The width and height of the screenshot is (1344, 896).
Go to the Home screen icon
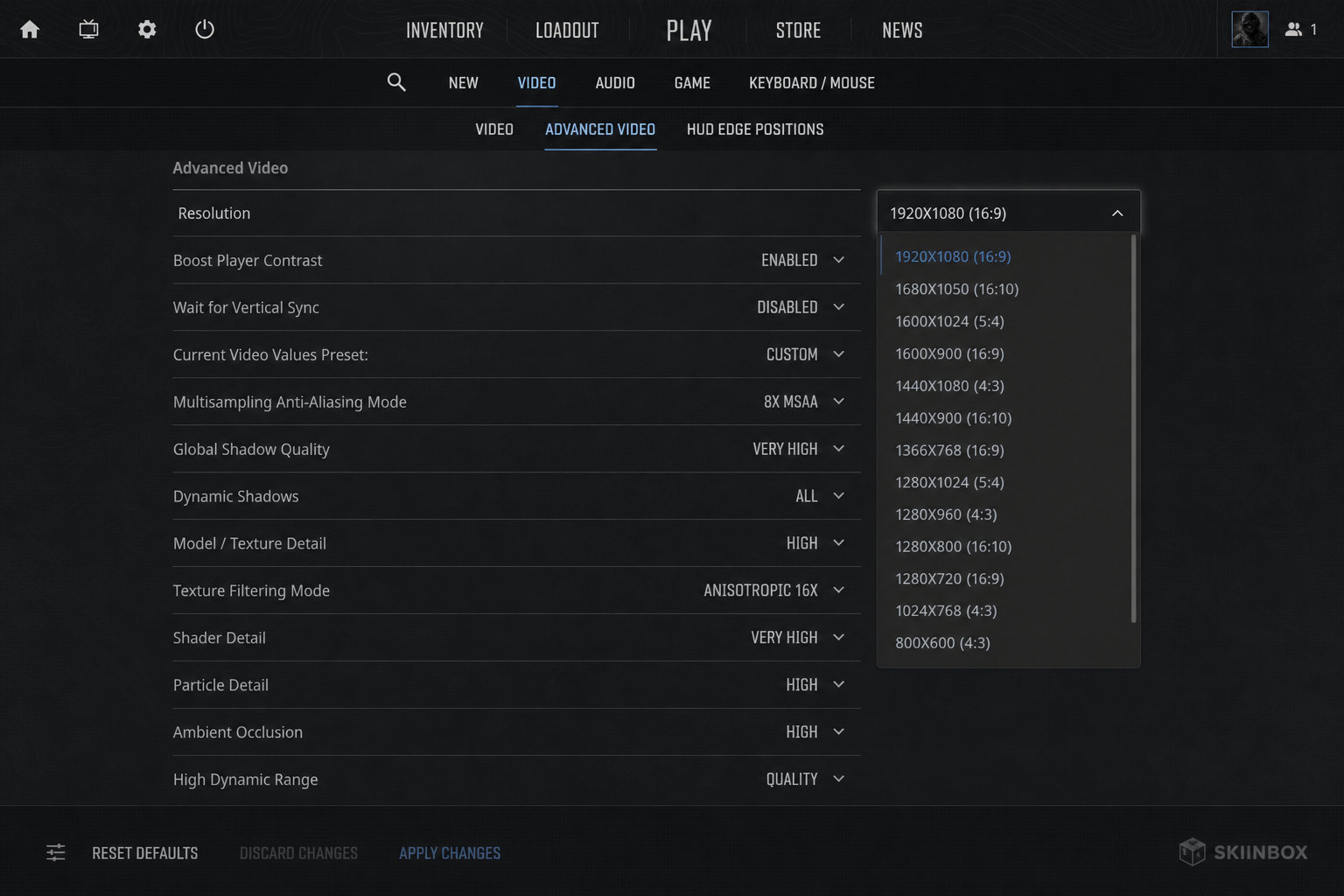30,30
